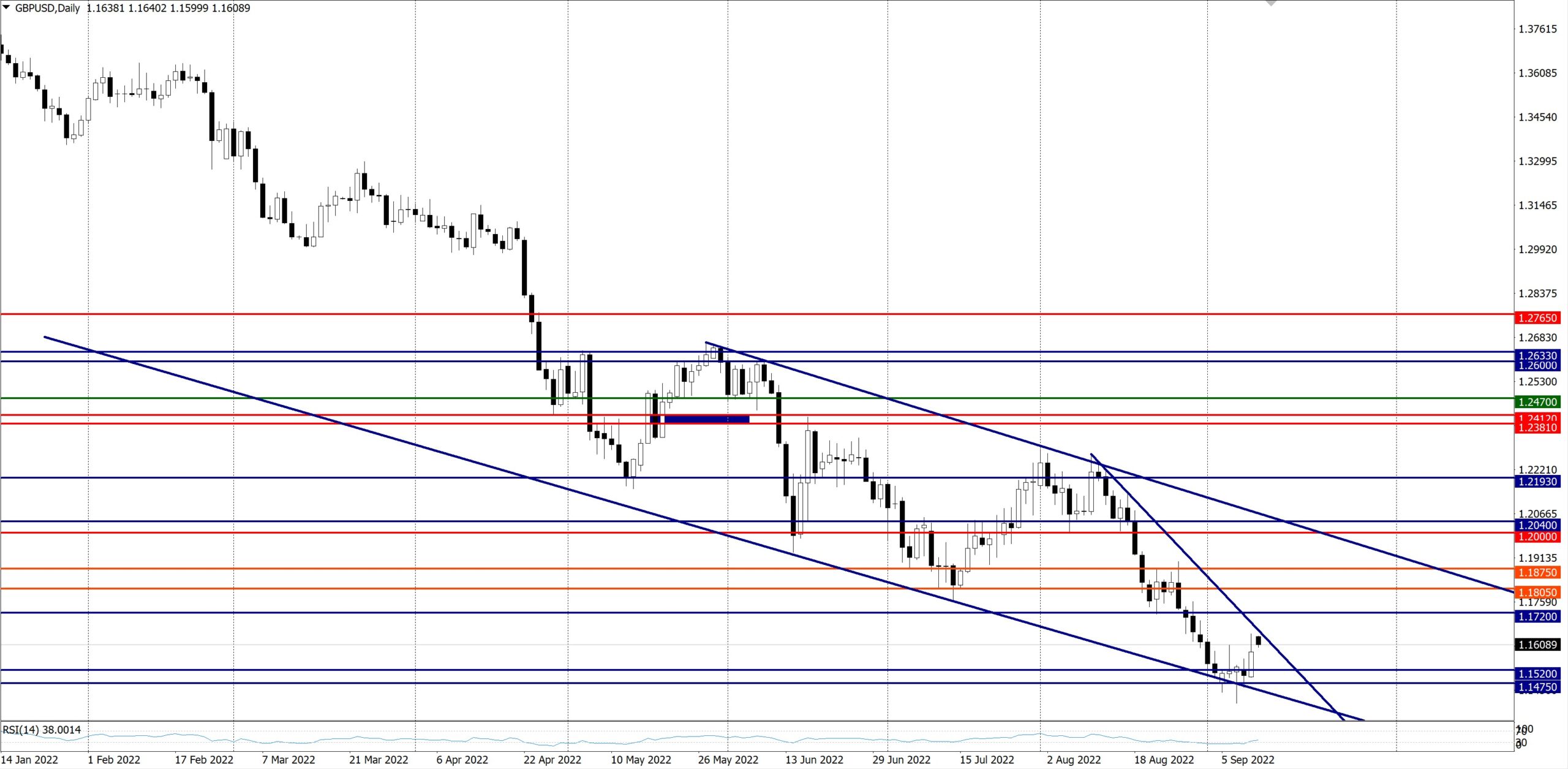The width and height of the screenshot is (1568, 769).
Task: Open the dropdown arrow beside GBPUSD,Daily
Action: 7,7
